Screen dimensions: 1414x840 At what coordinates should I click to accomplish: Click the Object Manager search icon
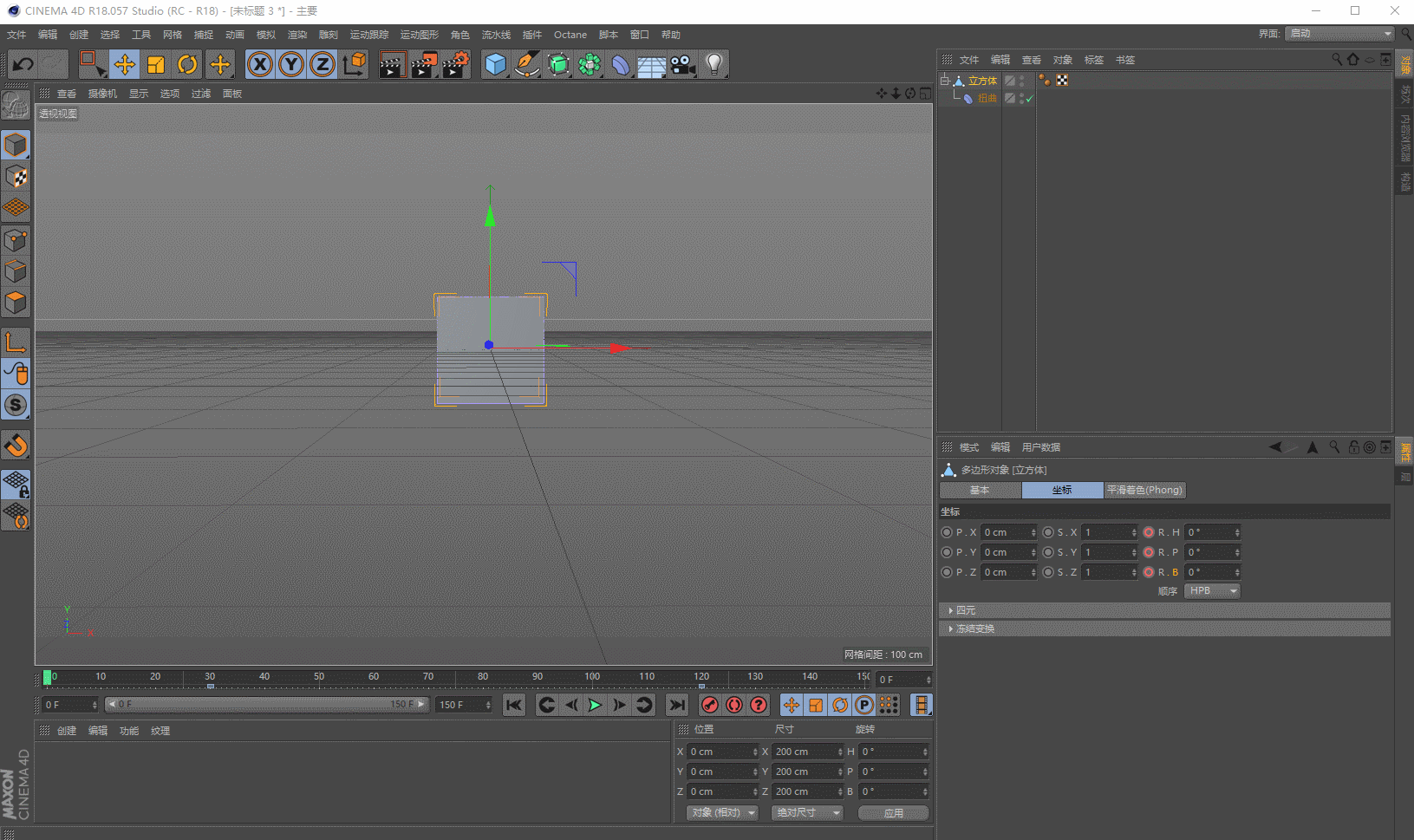click(x=1337, y=59)
